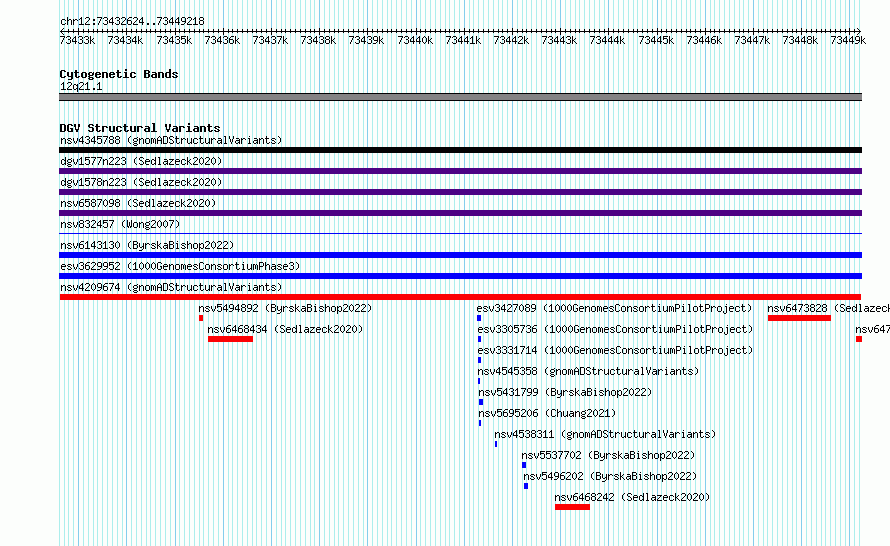Open nsv5431799 ByrskaBishop2022 label
This screenshot has width=890, height=546.
[x=565, y=392]
